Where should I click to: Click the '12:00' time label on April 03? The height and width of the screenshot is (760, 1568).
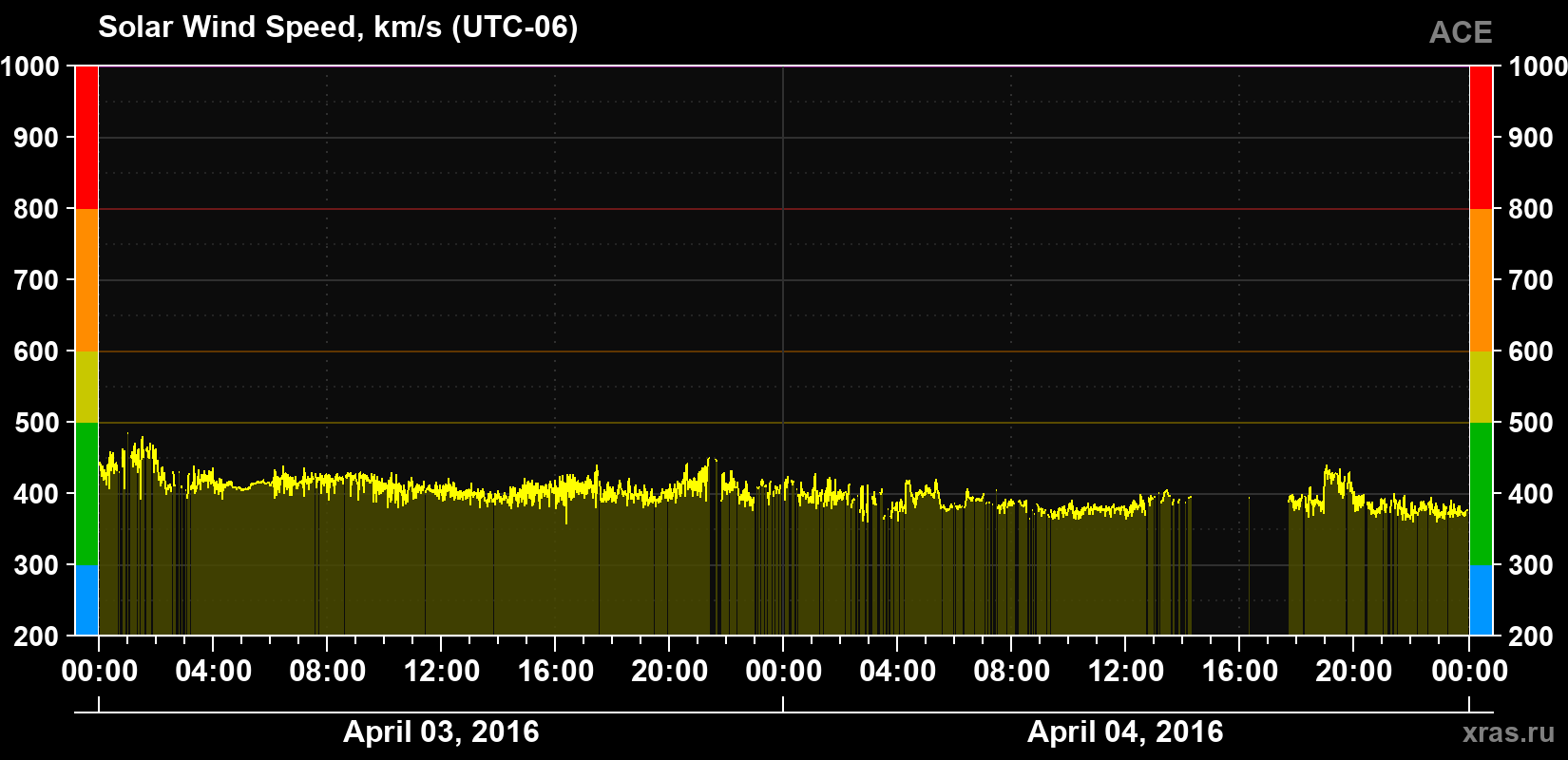tap(441, 672)
